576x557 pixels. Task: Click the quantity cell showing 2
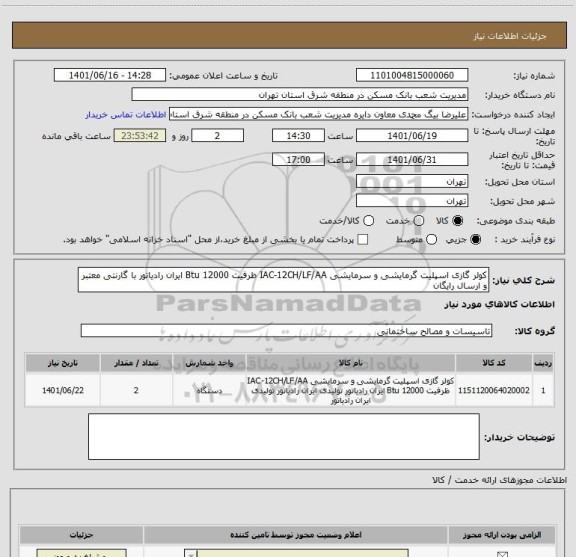[x=136, y=390]
